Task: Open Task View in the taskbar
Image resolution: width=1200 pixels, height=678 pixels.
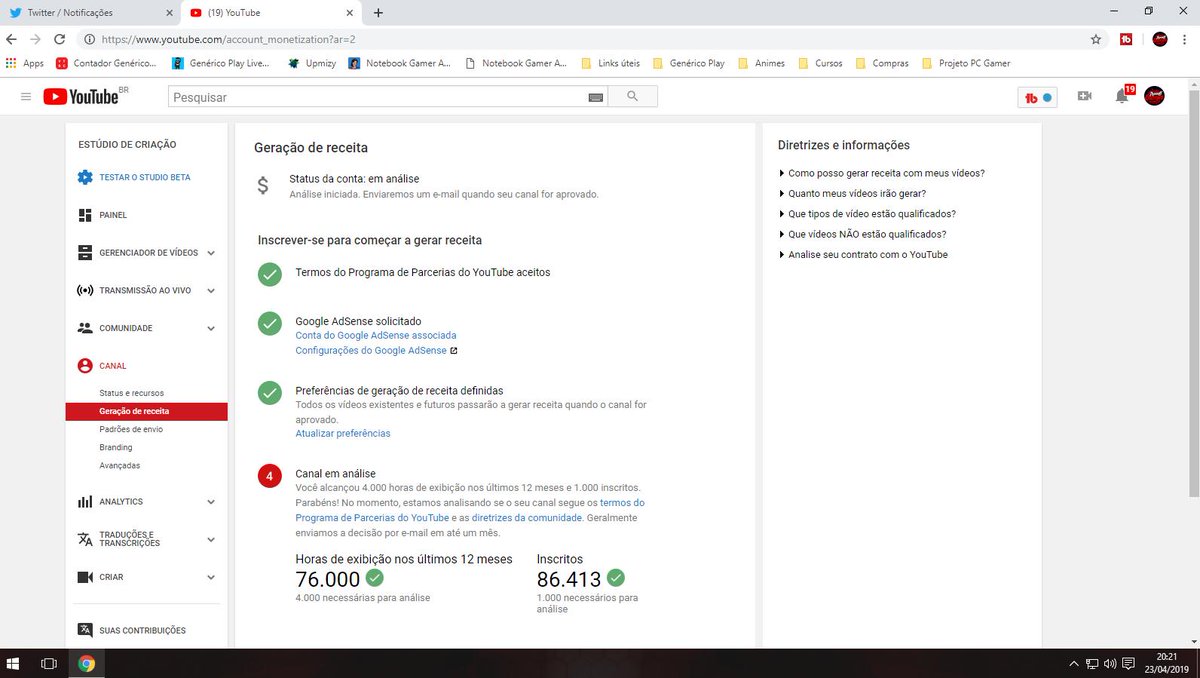Action: [x=48, y=663]
